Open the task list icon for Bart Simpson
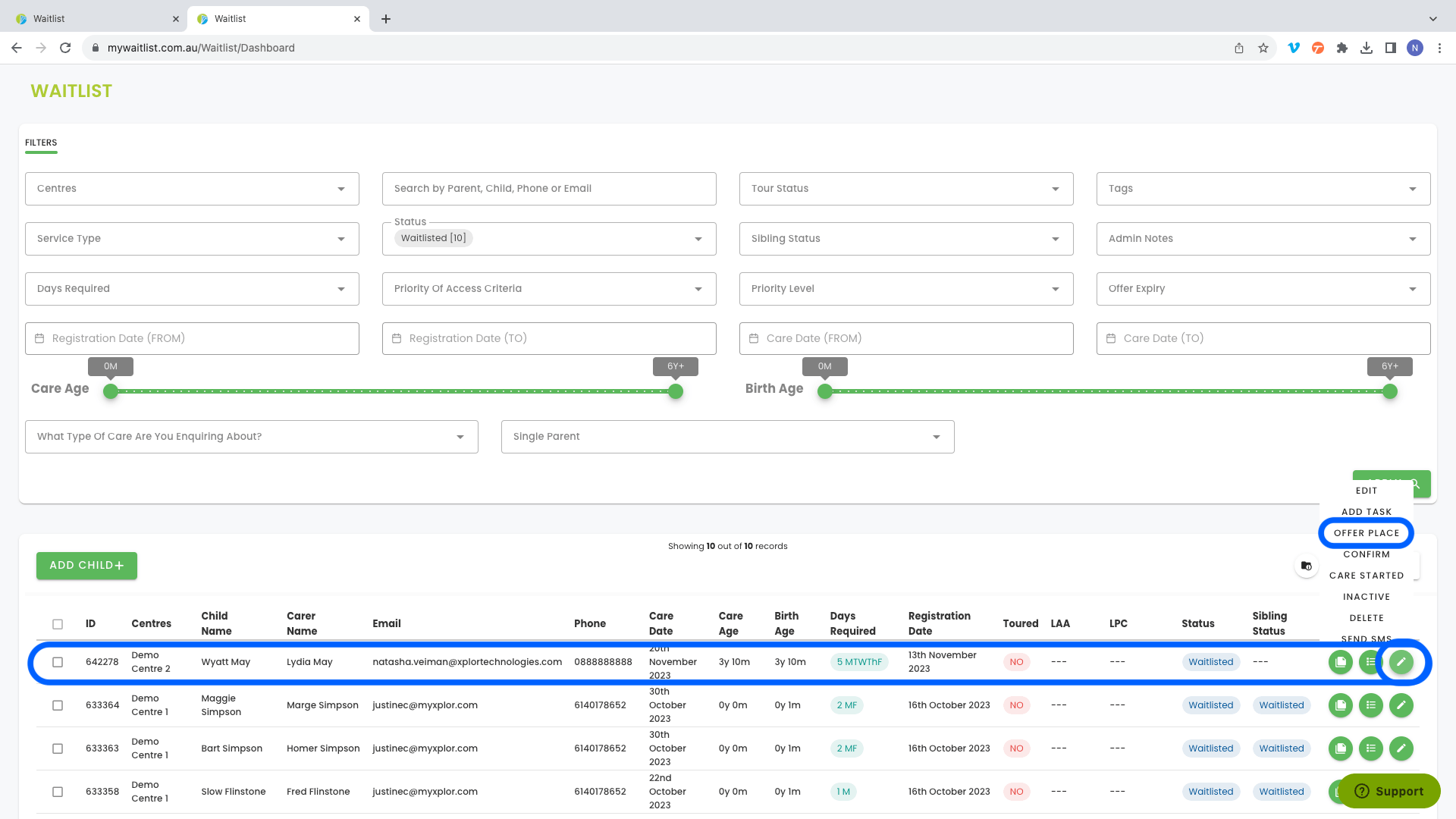The height and width of the screenshot is (819, 1456). (1370, 748)
